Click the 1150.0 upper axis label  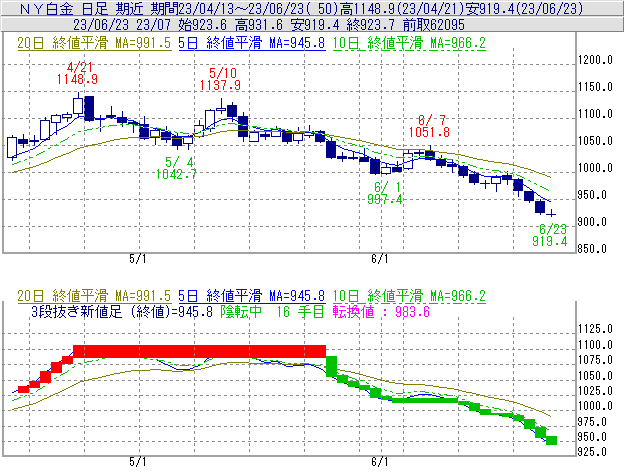click(595, 87)
